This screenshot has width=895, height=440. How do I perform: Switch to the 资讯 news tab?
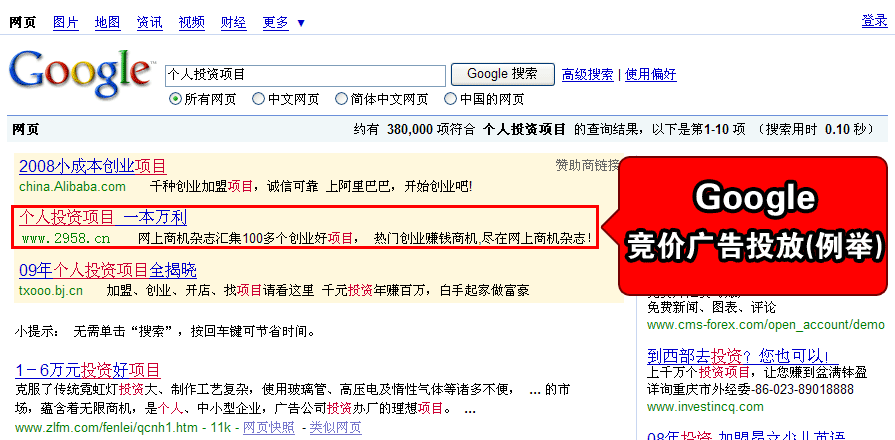[x=150, y=23]
